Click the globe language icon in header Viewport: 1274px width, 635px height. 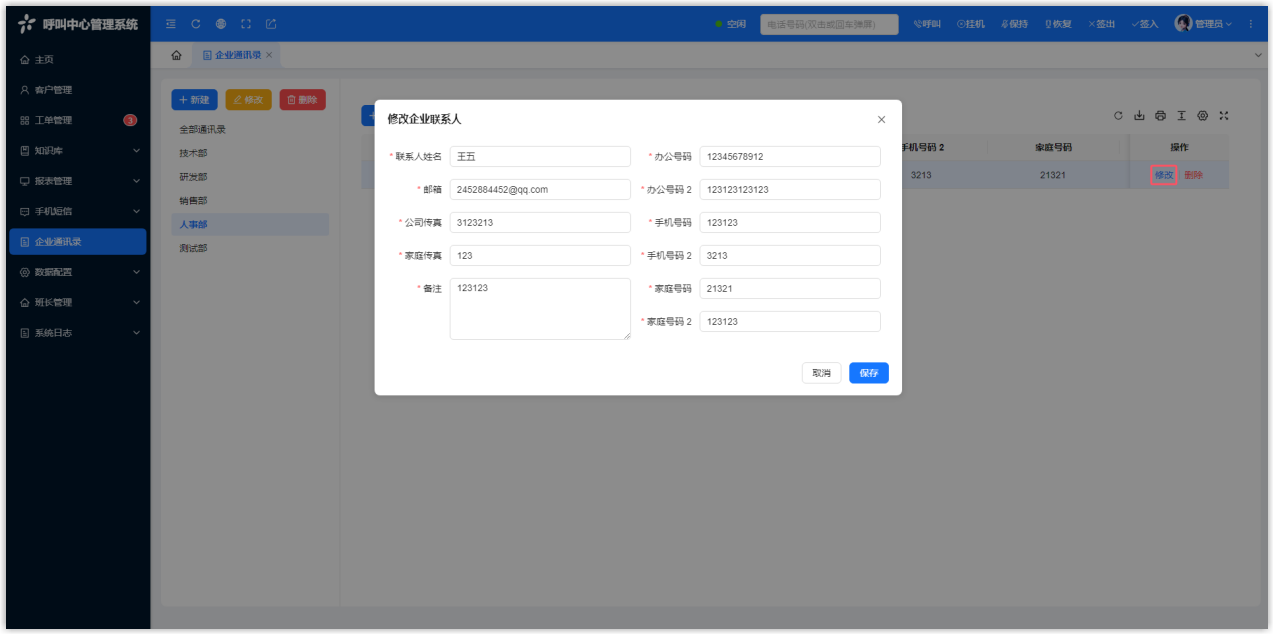221,24
